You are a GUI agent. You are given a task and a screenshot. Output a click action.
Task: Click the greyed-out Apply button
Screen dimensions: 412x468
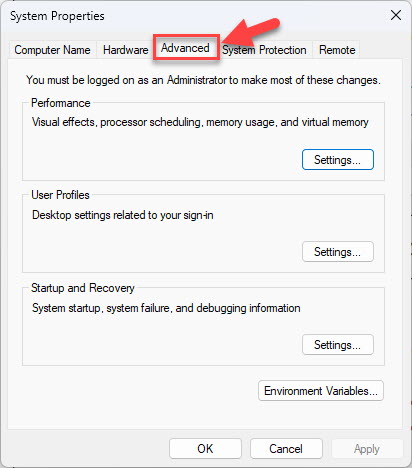367,449
